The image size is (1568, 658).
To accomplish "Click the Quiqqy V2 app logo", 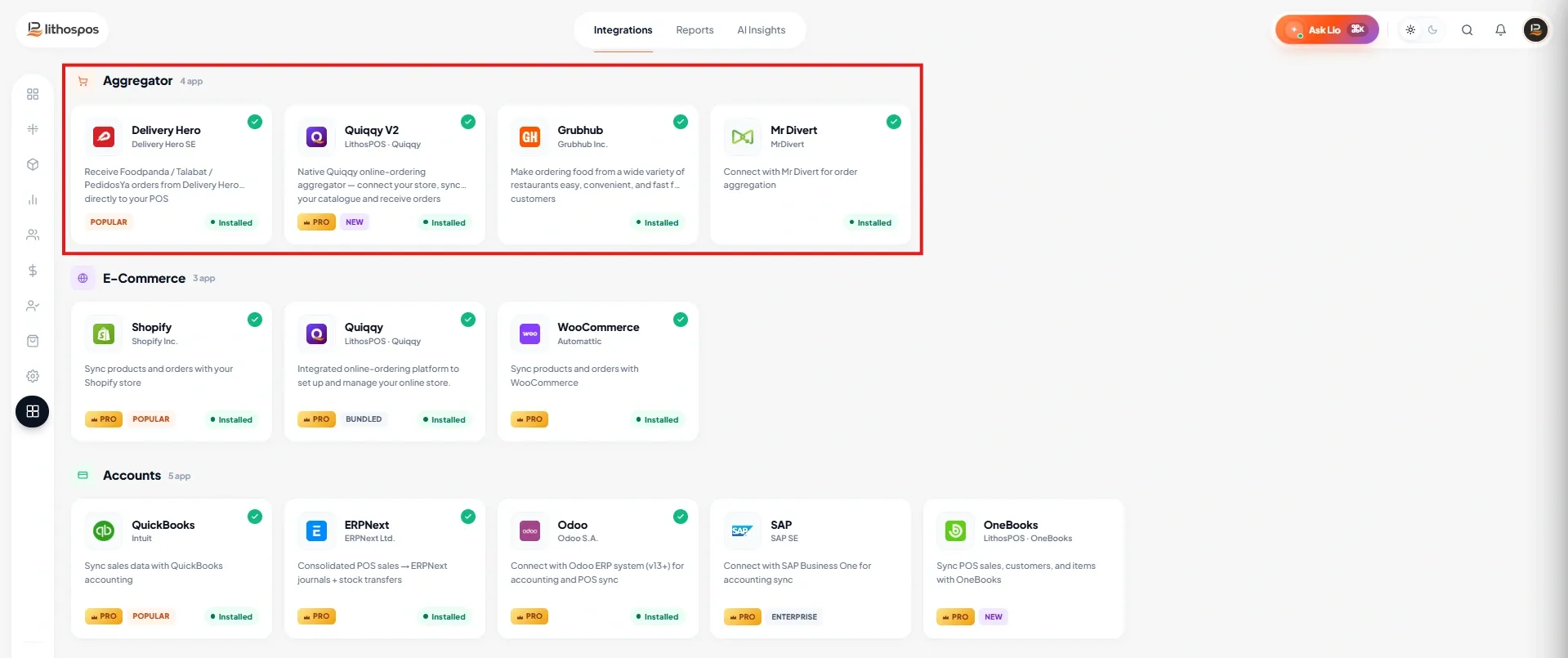I will (x=316, y=137).
